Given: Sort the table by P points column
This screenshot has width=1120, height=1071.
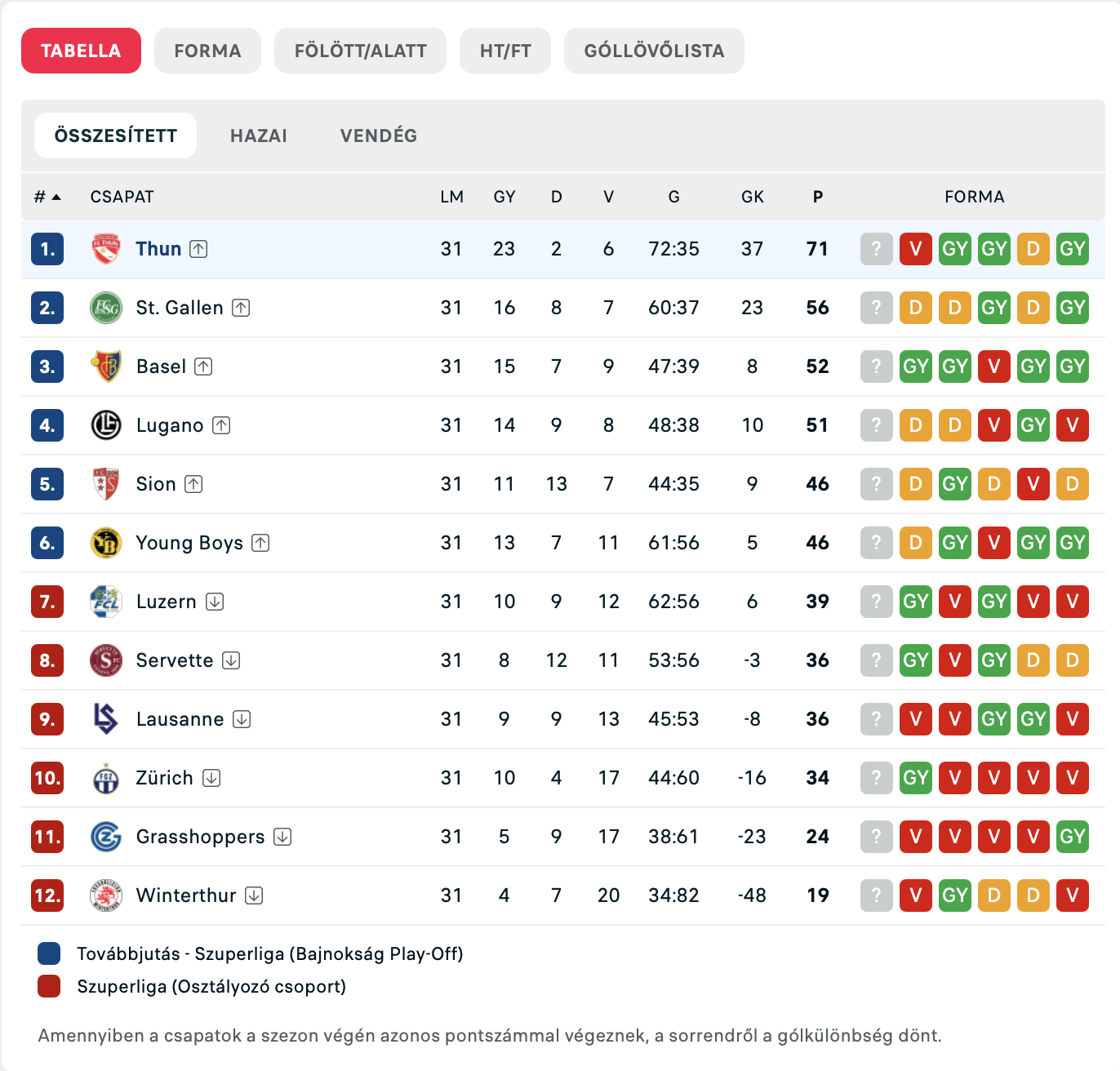Looking at the screenshot, I should pos(818,197).
